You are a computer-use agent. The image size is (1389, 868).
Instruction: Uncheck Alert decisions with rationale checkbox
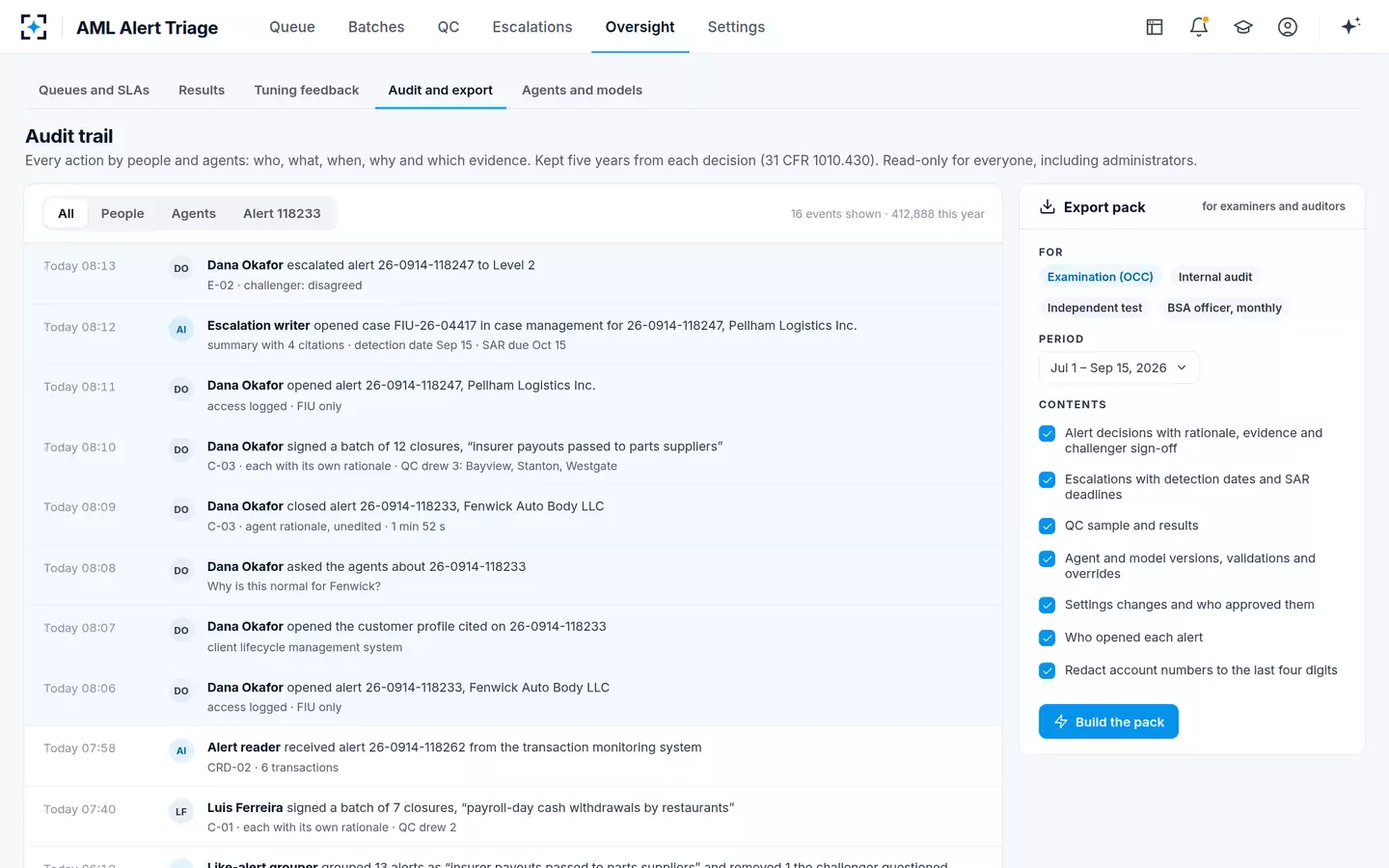1047,434
